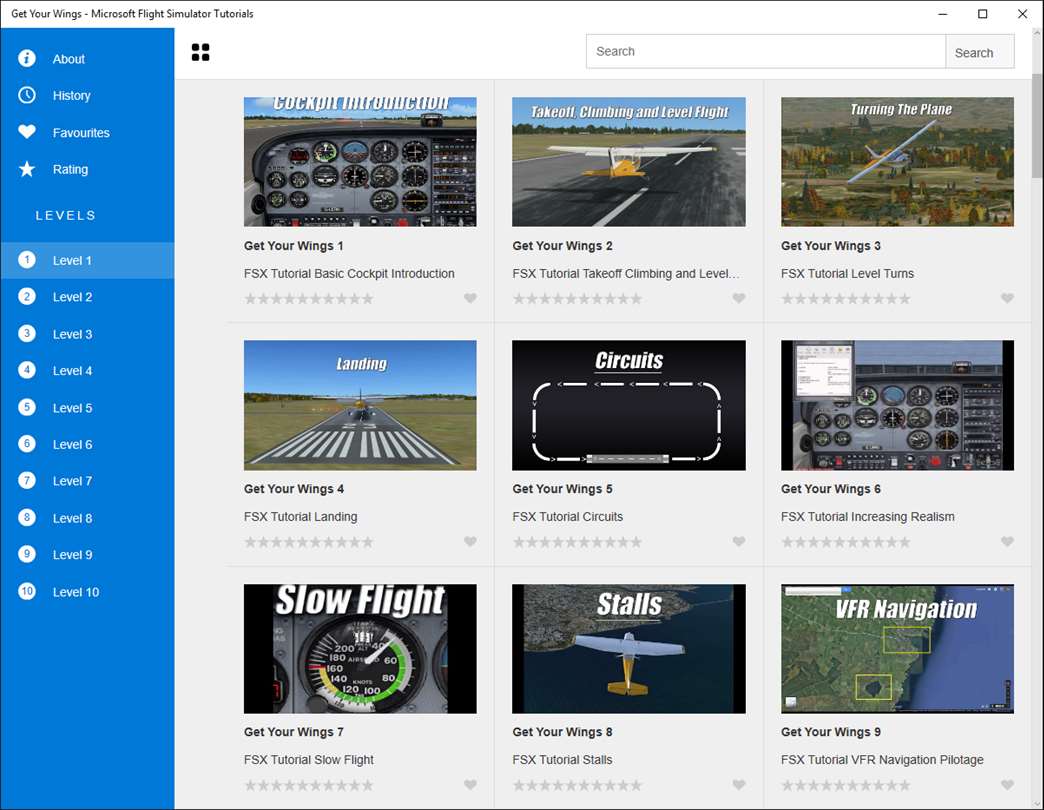
Task: Click the History clock icon
Action: pos(27,95)
